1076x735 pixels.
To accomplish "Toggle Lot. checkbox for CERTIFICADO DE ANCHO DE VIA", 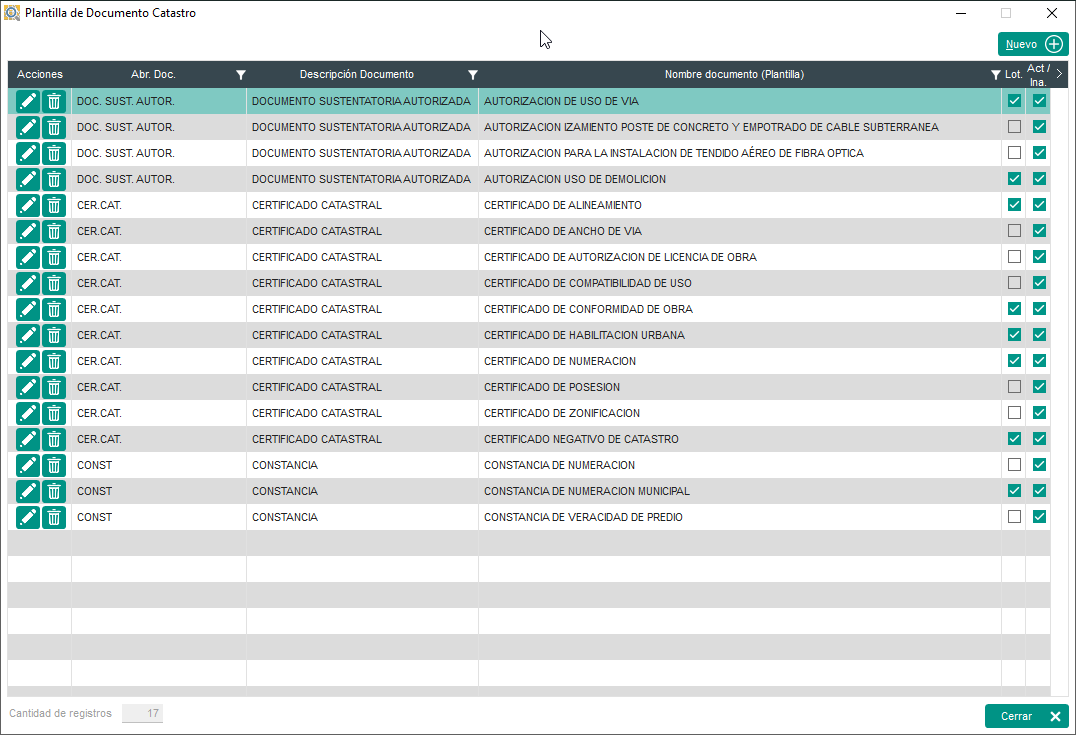I will pyautogui.click(x=1014, y=231).
